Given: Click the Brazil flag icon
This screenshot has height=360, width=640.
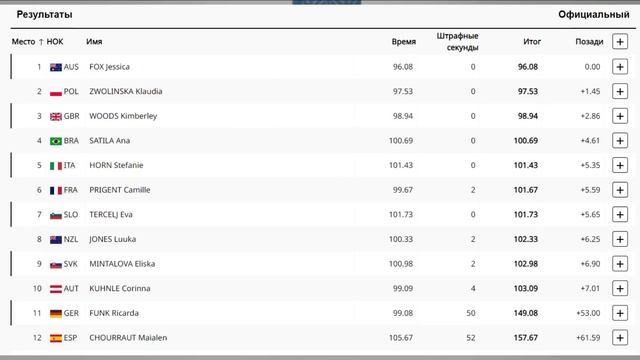Looking at the screenshot, I should pyautogui.click(x=56, y=141).
